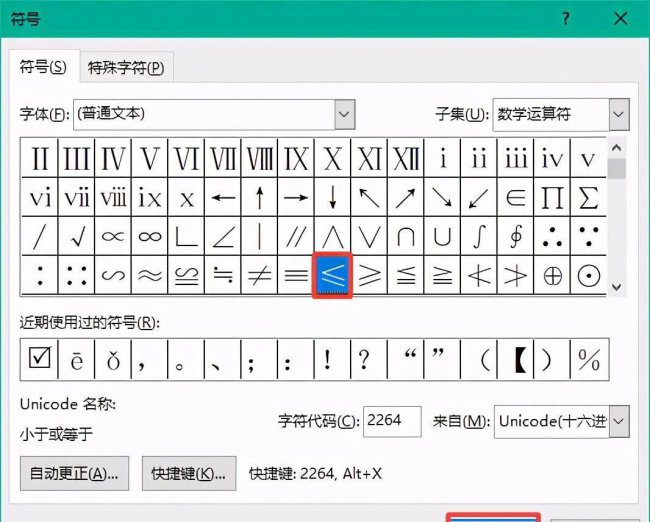Click the 字符代码 input field
This screenshot has height=522, width=650.
pyautogui.click(x=392, y=421)
